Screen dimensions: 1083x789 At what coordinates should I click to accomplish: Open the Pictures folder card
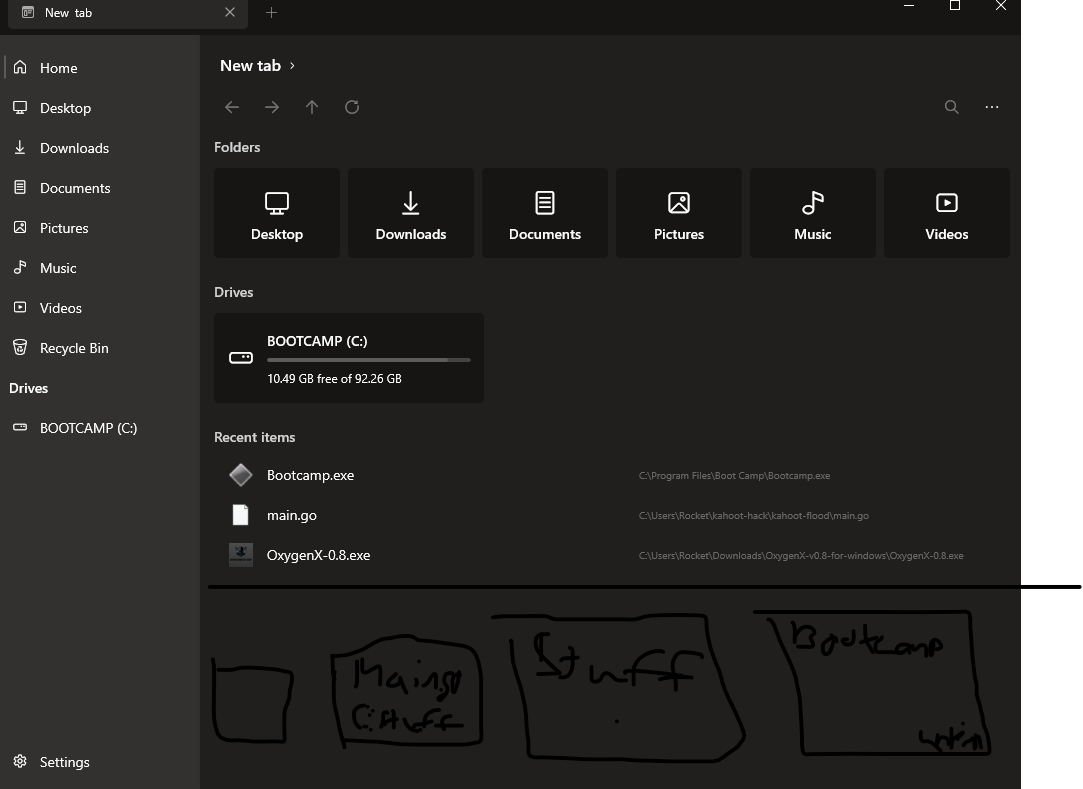[678, 212]
